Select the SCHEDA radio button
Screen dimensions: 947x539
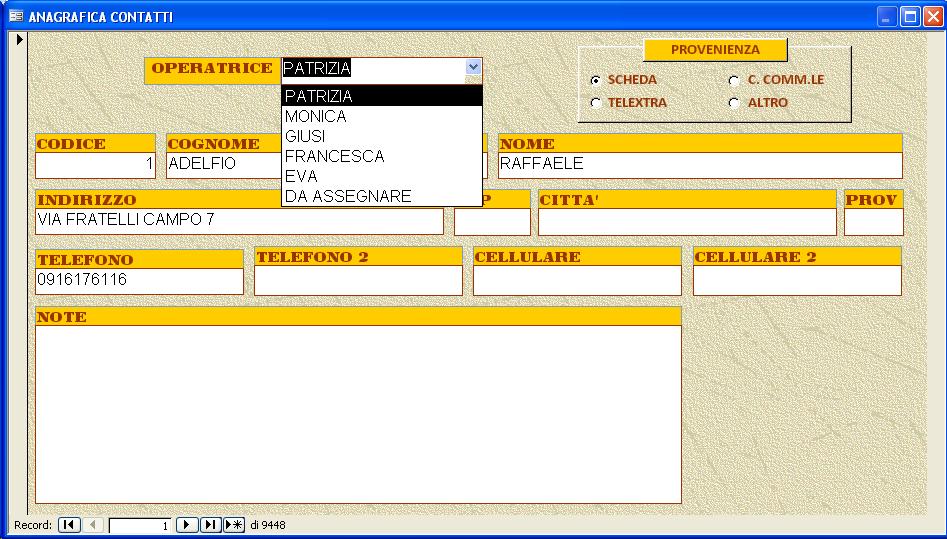596,80
